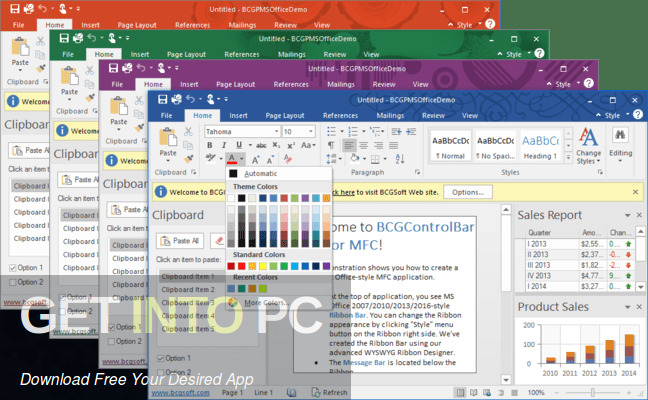Screen dimensions: 648x400
Task: Click the Bullets list icon in Paragraph group
Action: click(x=331, y=131)
